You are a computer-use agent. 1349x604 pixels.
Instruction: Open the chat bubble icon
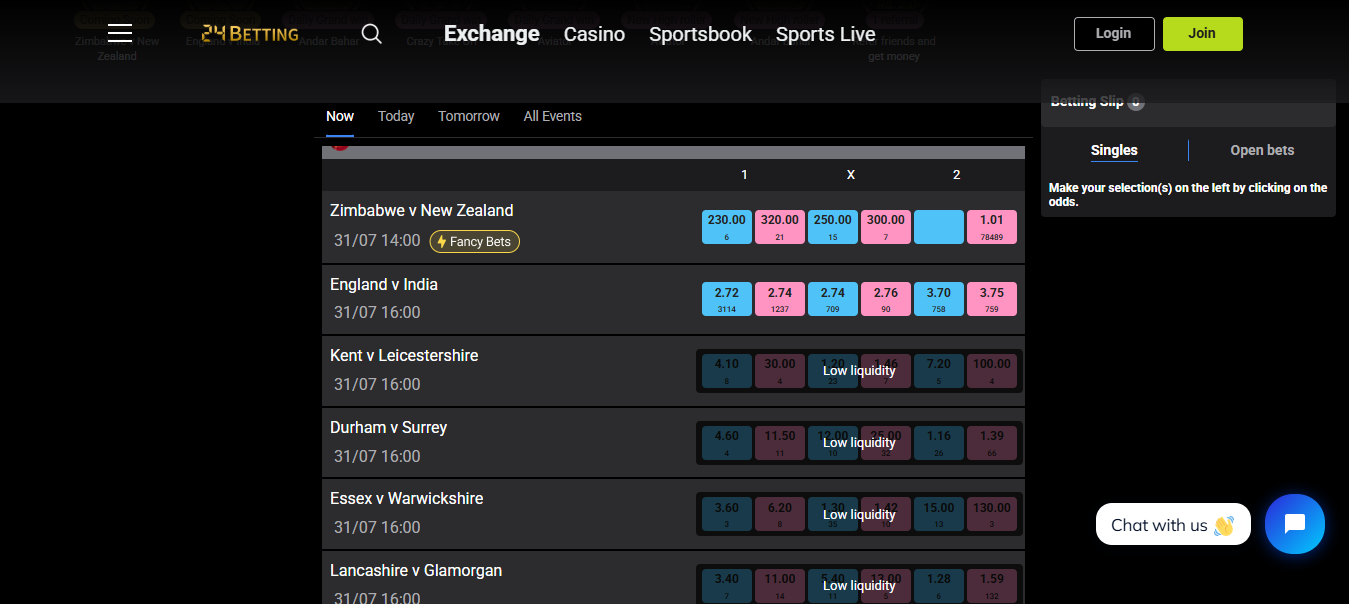1294,523
